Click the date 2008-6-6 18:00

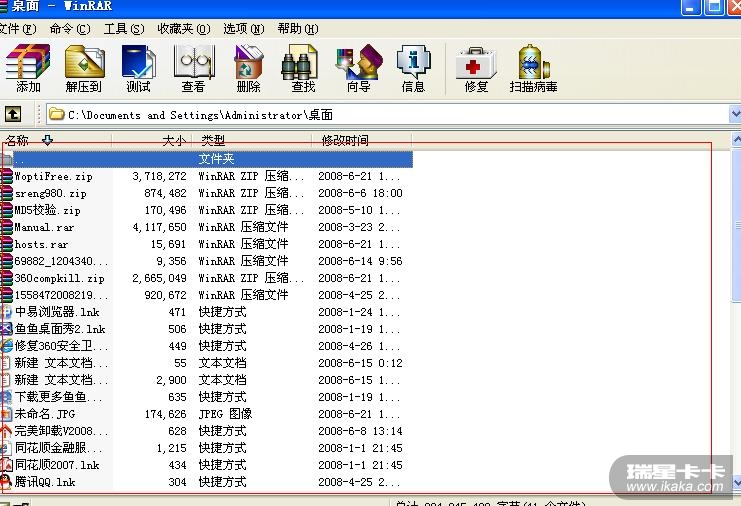pos(360,193)
